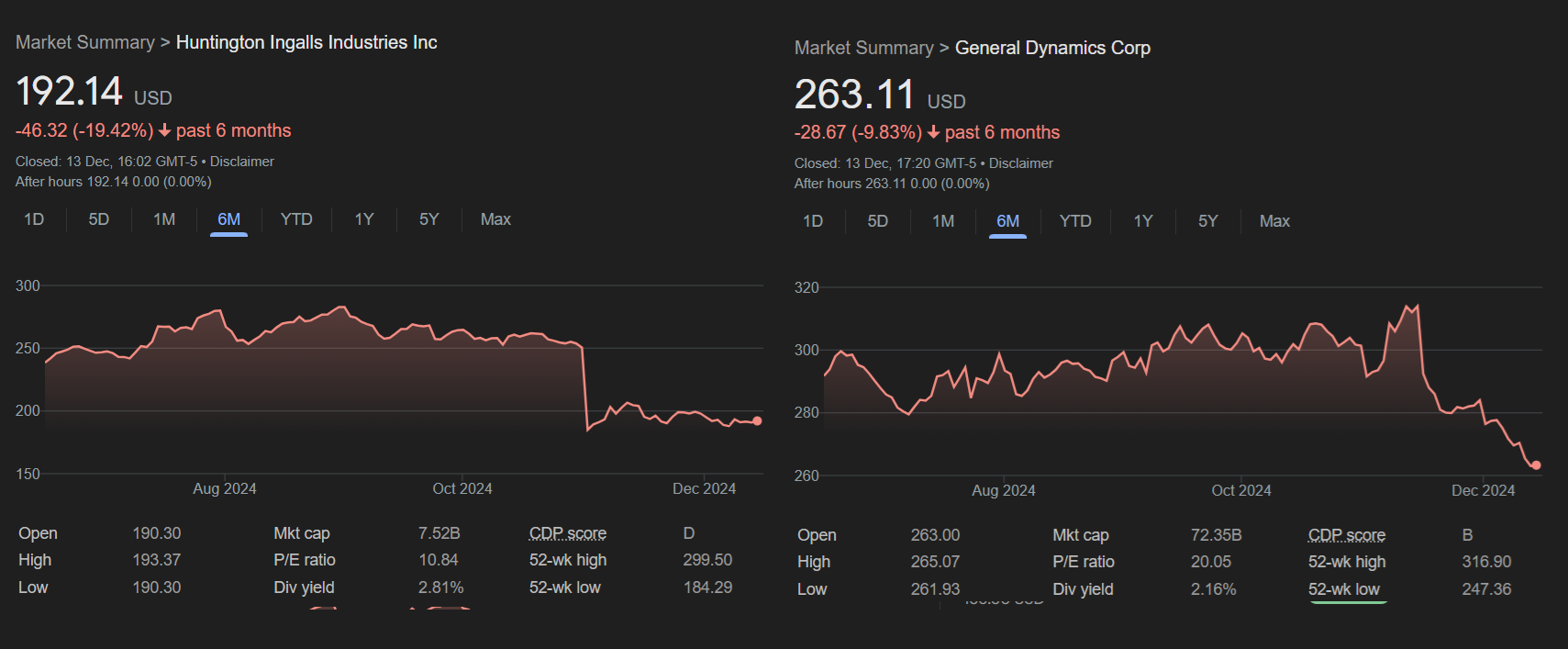Click the 320 axis label on General Dynamics chart
This screenshot has width=1568, height=649.
tap(806, 287)
